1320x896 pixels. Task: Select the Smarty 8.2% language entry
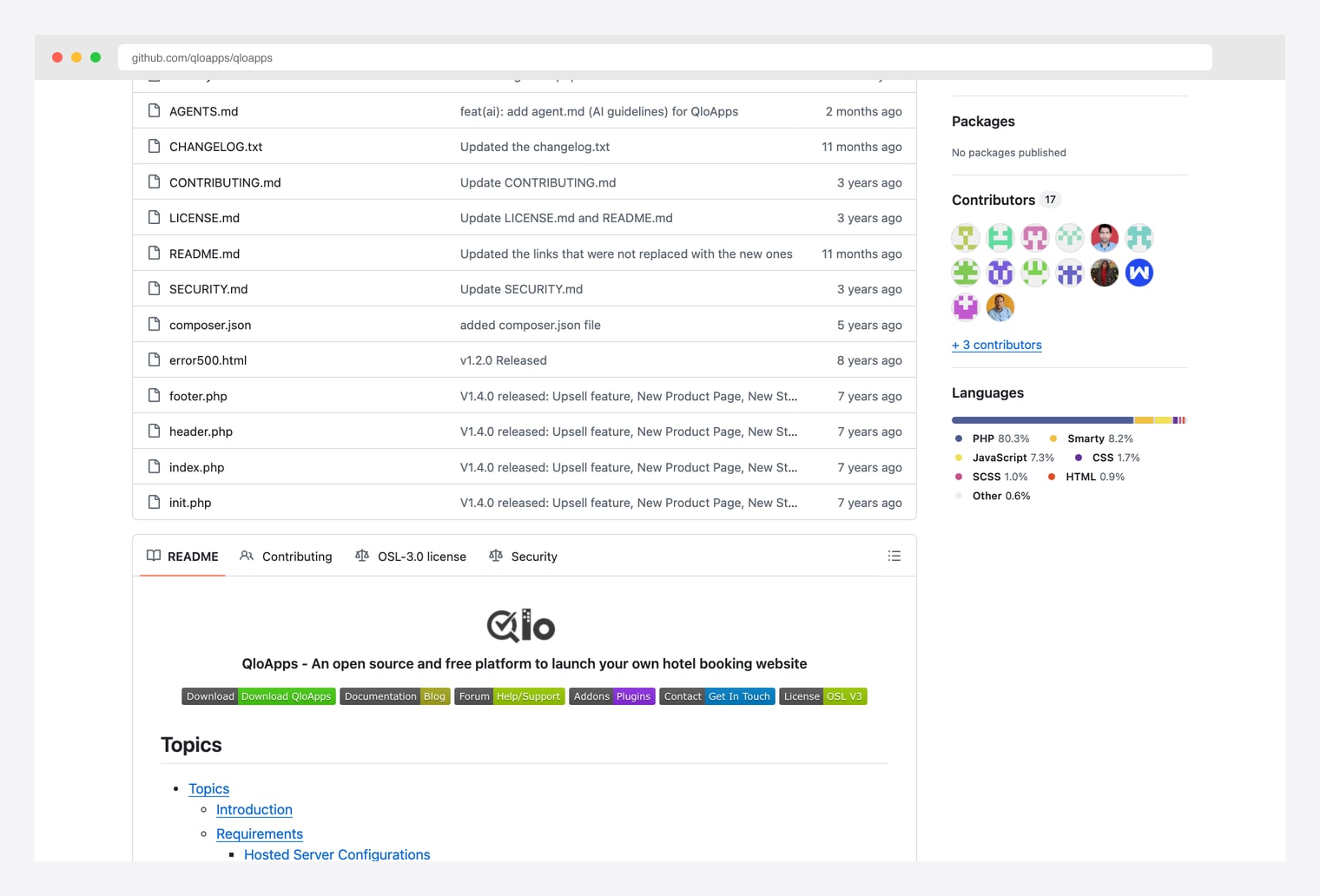(x=1092, y=438)
